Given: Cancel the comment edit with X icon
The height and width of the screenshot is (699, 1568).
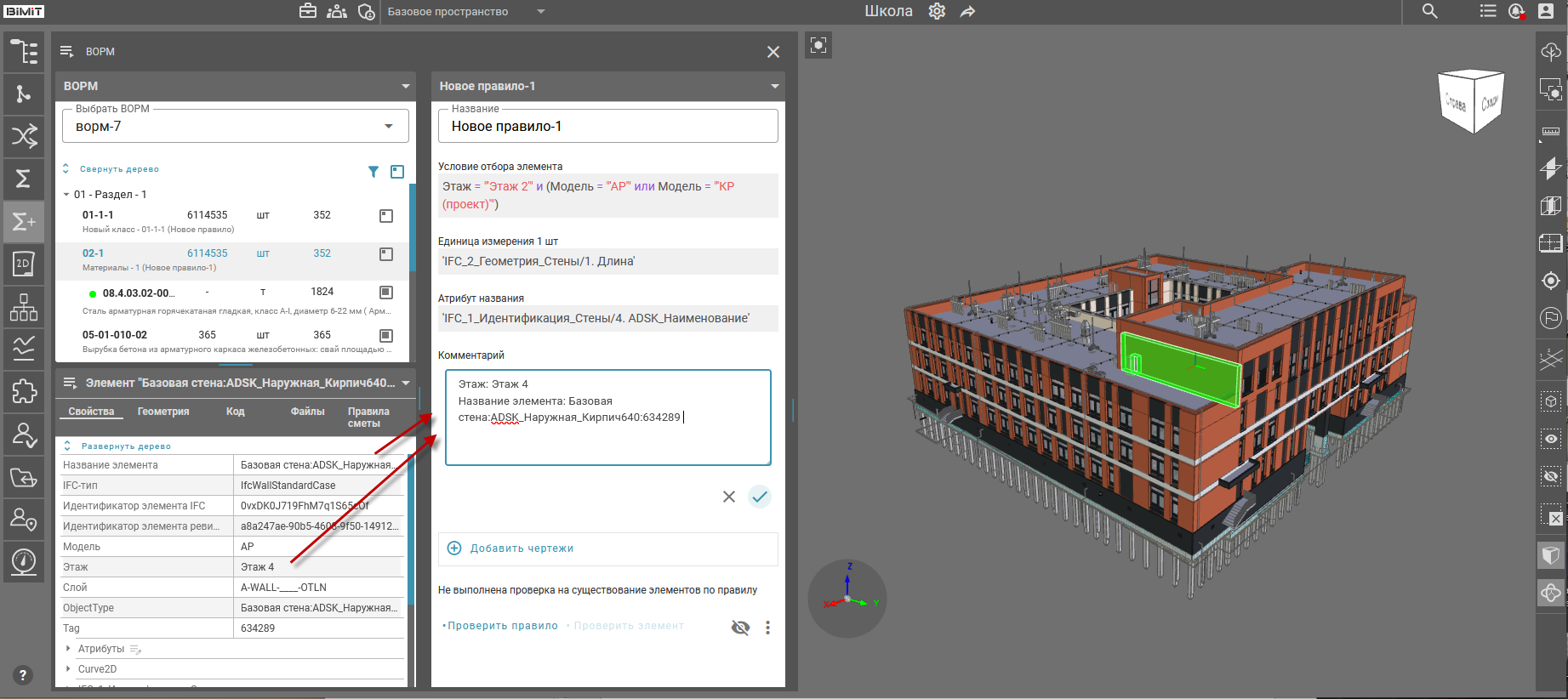Looking at the screenshot, I should pos(728,497).
